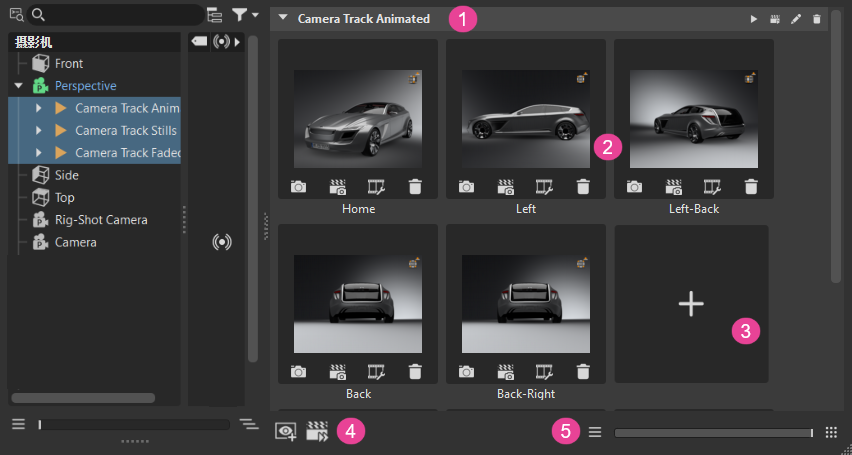
Task: Adjust the thumbnail size slider
Action: pos(714,433)
